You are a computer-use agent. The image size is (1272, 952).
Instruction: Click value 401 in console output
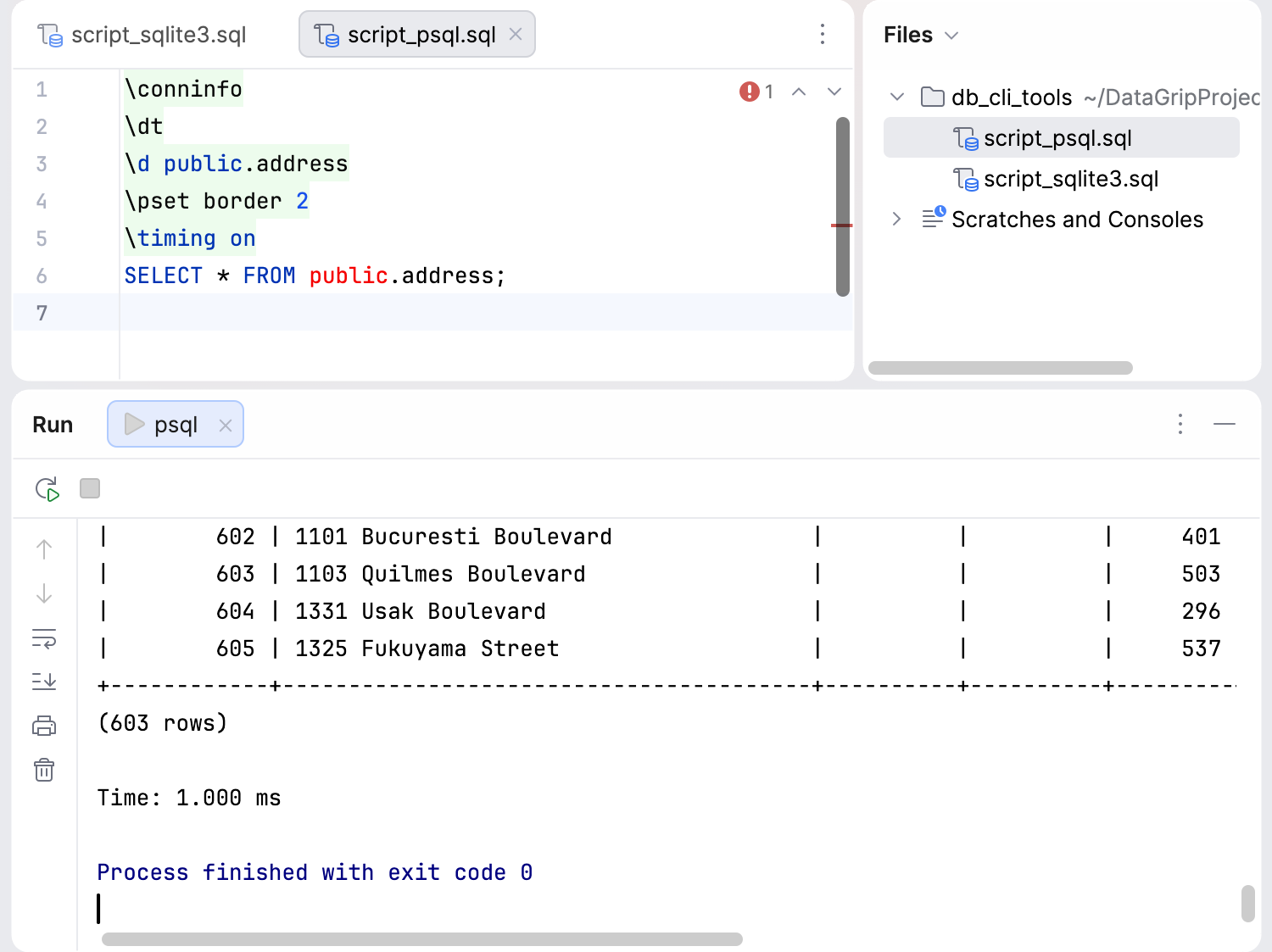[1202, 537]
